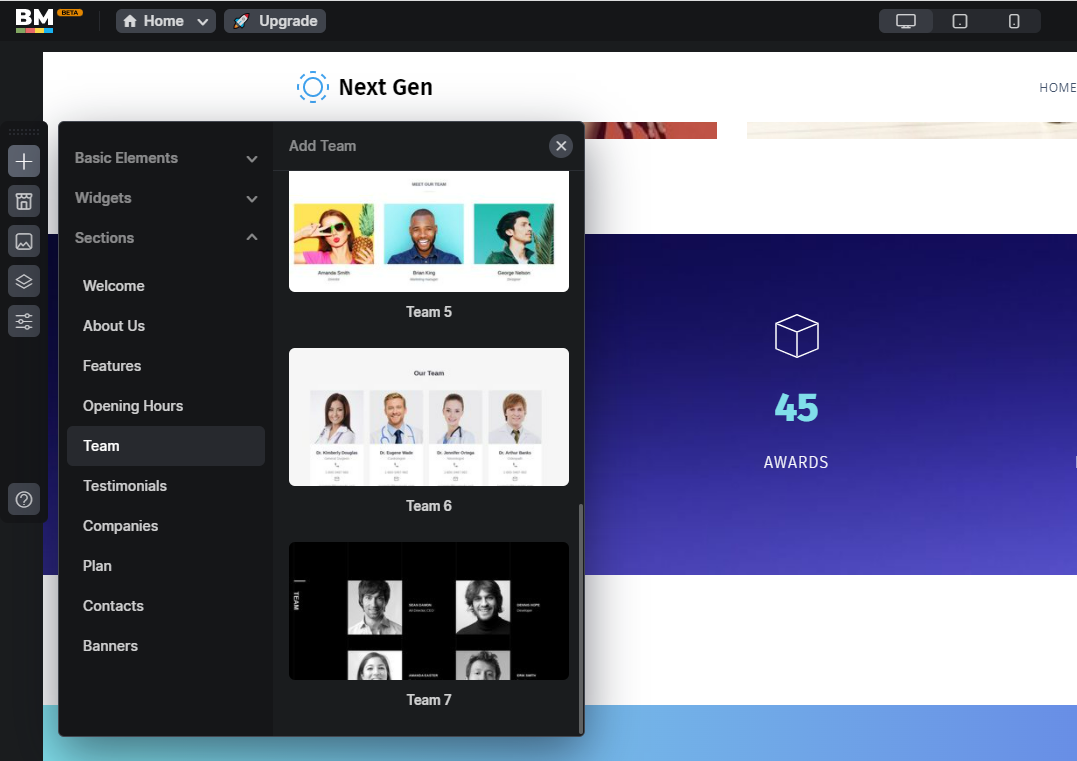Switch to desktop preview mode
Screen dimensions: 1077x761
(x=906, y=21)
